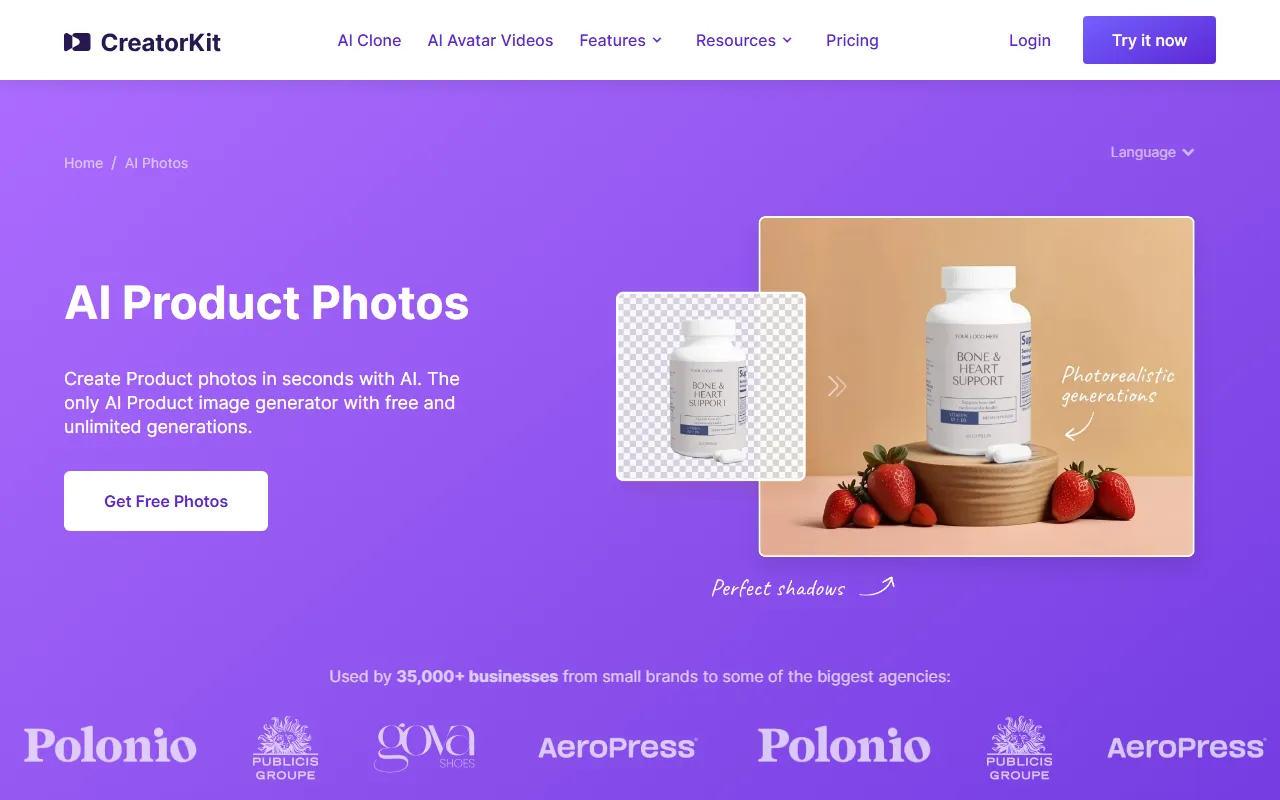
Task: Go to AI Avatar Videos page
Action: click(x=490, y=40)
